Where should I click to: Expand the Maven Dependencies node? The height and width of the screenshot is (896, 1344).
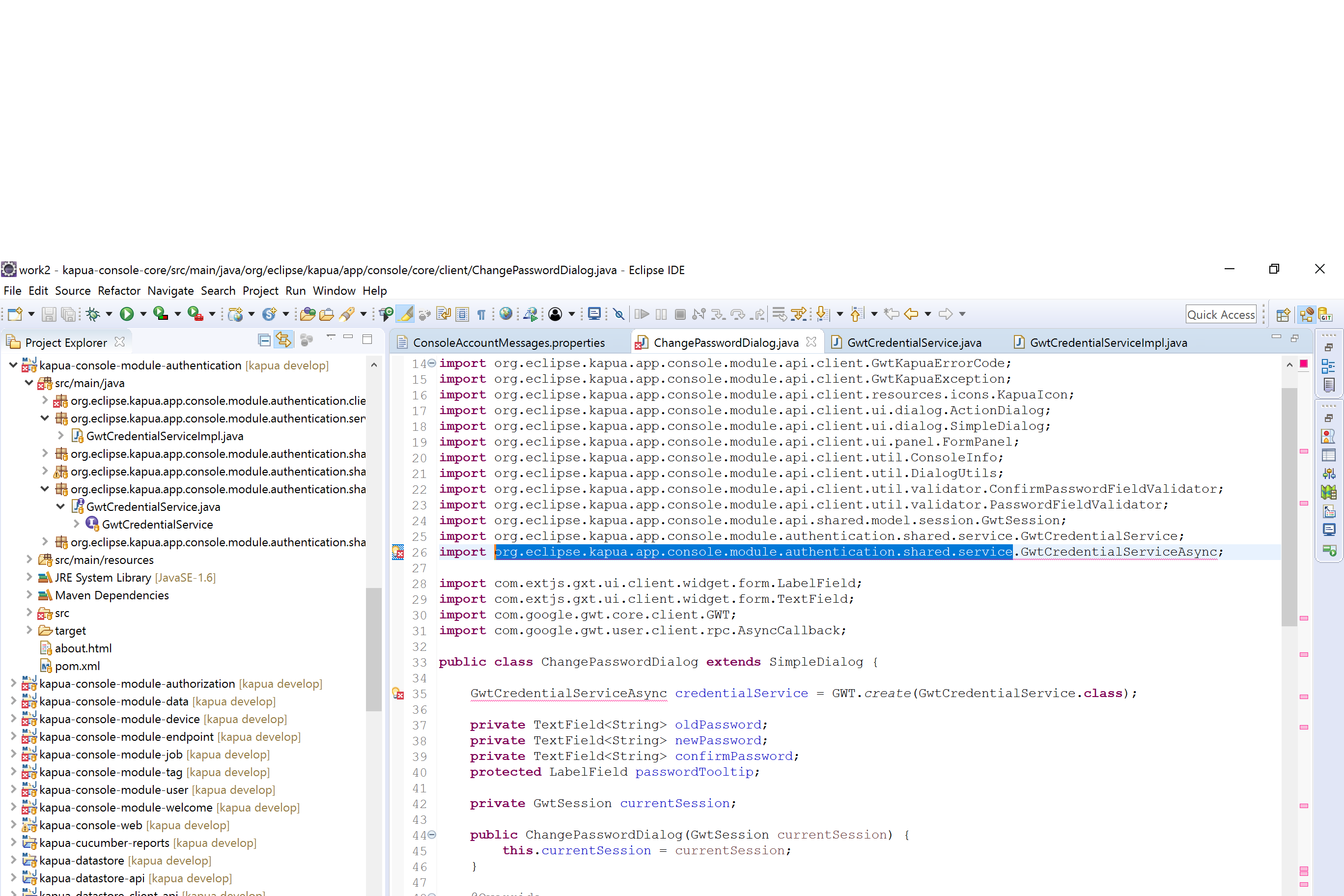(x=28, y=595)
